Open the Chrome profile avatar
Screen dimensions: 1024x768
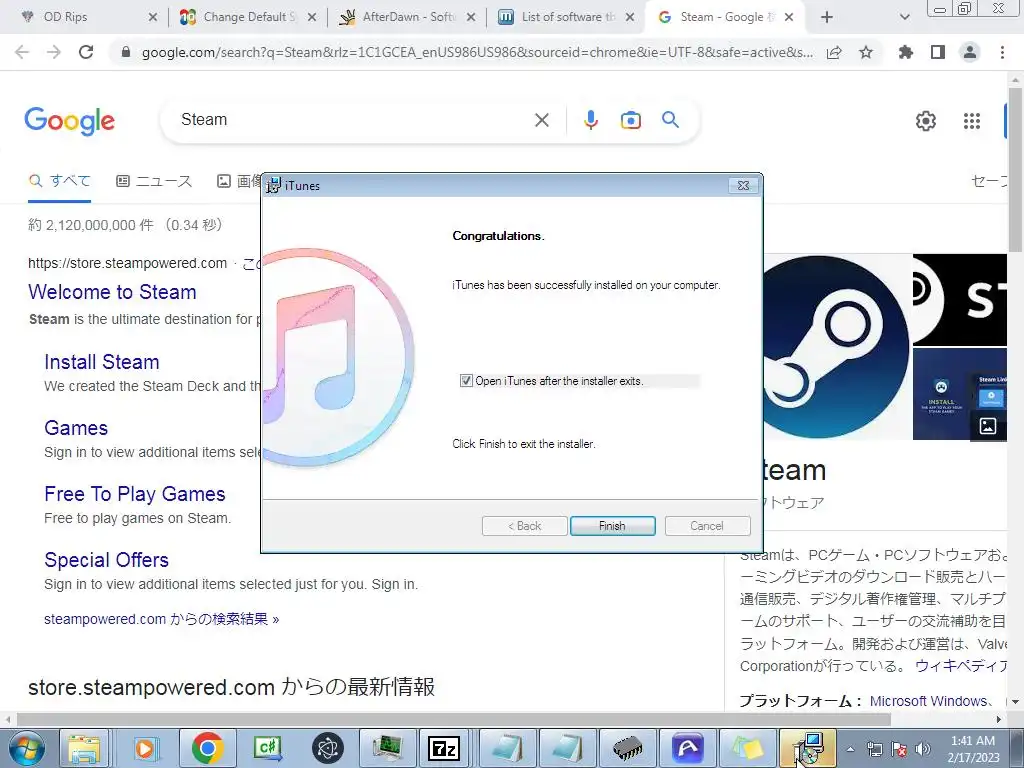[x=970, y=52]
